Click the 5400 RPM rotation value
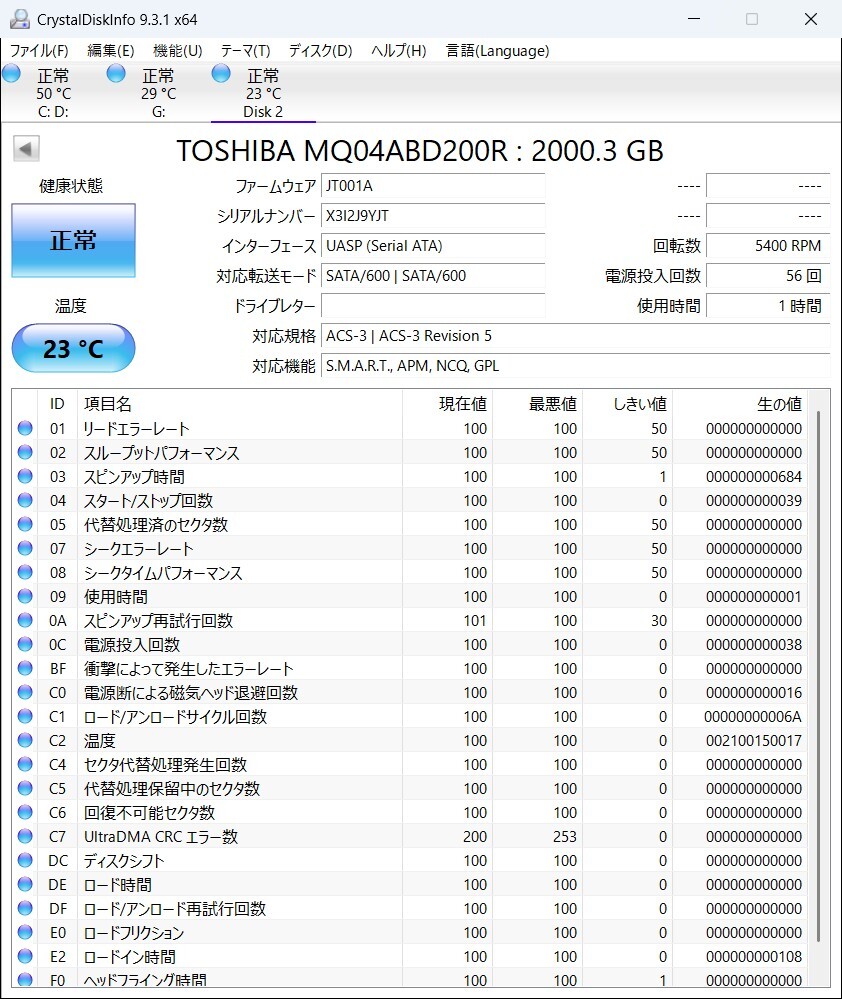 click(x=768, y=246)
